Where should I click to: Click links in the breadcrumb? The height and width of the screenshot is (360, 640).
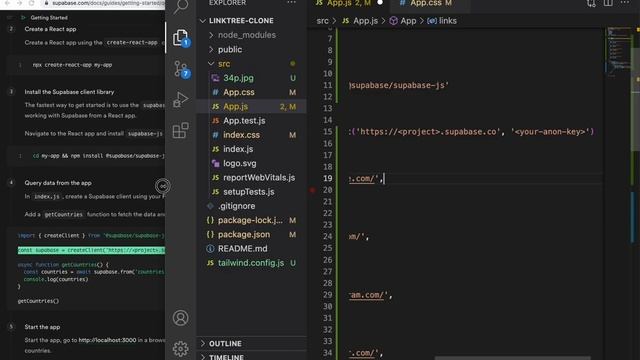tap(448, 21)
